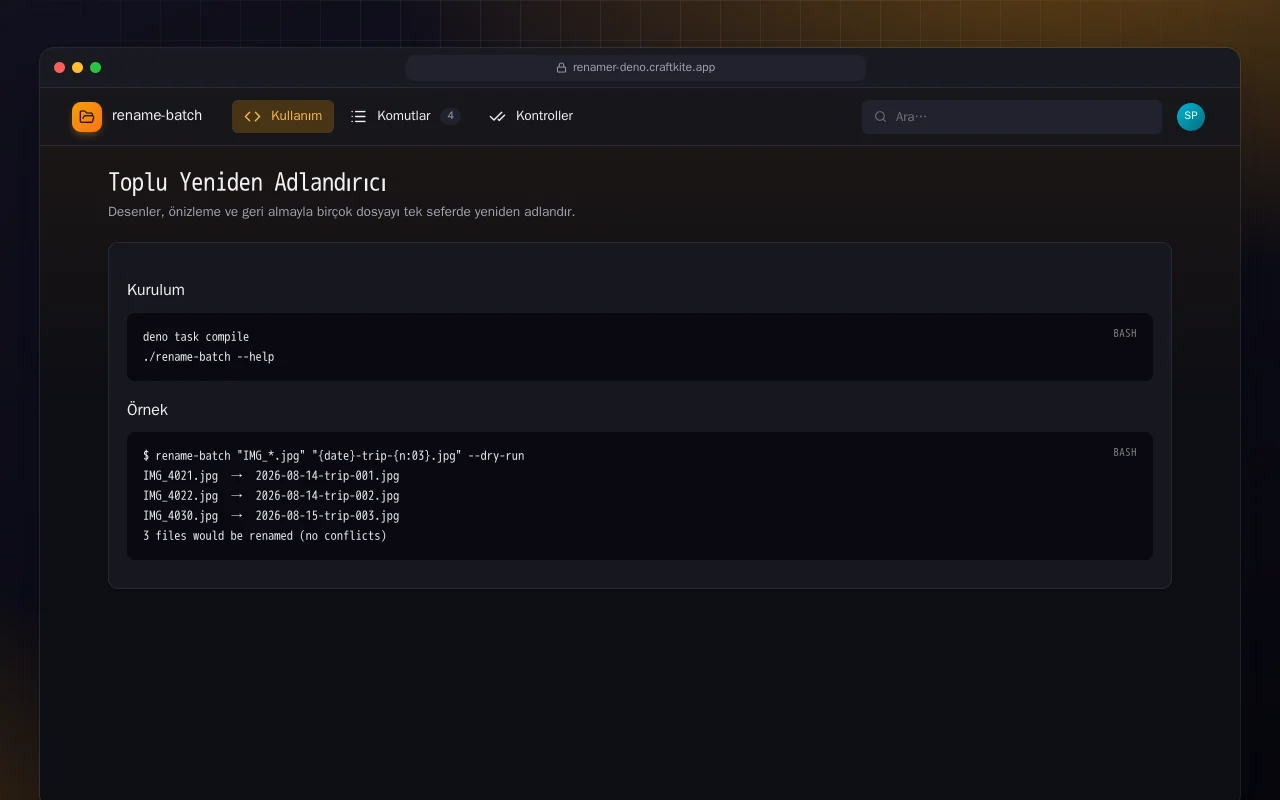Click the lock icon in address bar
Image resolution: width=1280 pixels, height=800 pixels.
562,68
